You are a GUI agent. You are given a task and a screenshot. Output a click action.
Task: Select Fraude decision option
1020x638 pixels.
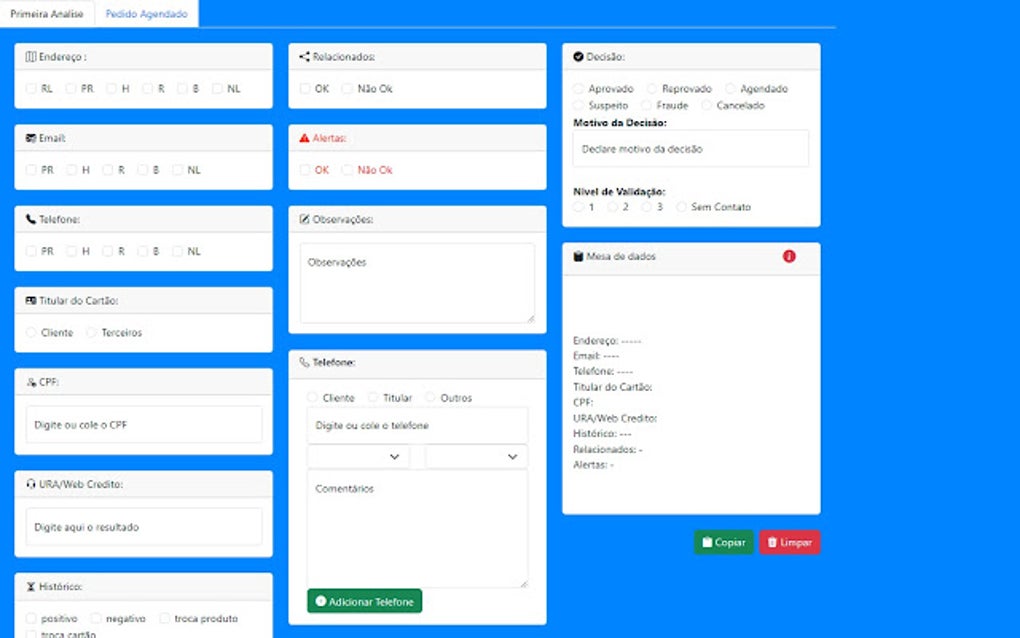[646, 105]
